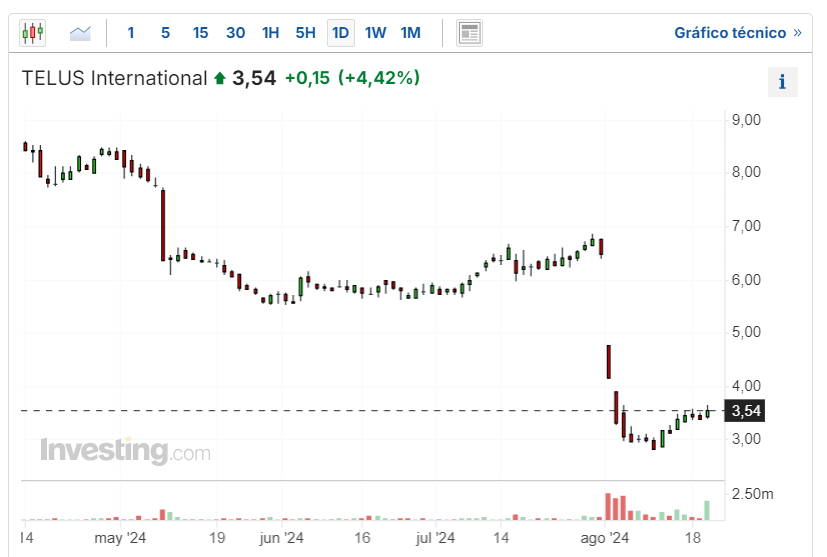Click the long red candle in mid-May
The width and height of the screenshot is (827, 557).
163,225
